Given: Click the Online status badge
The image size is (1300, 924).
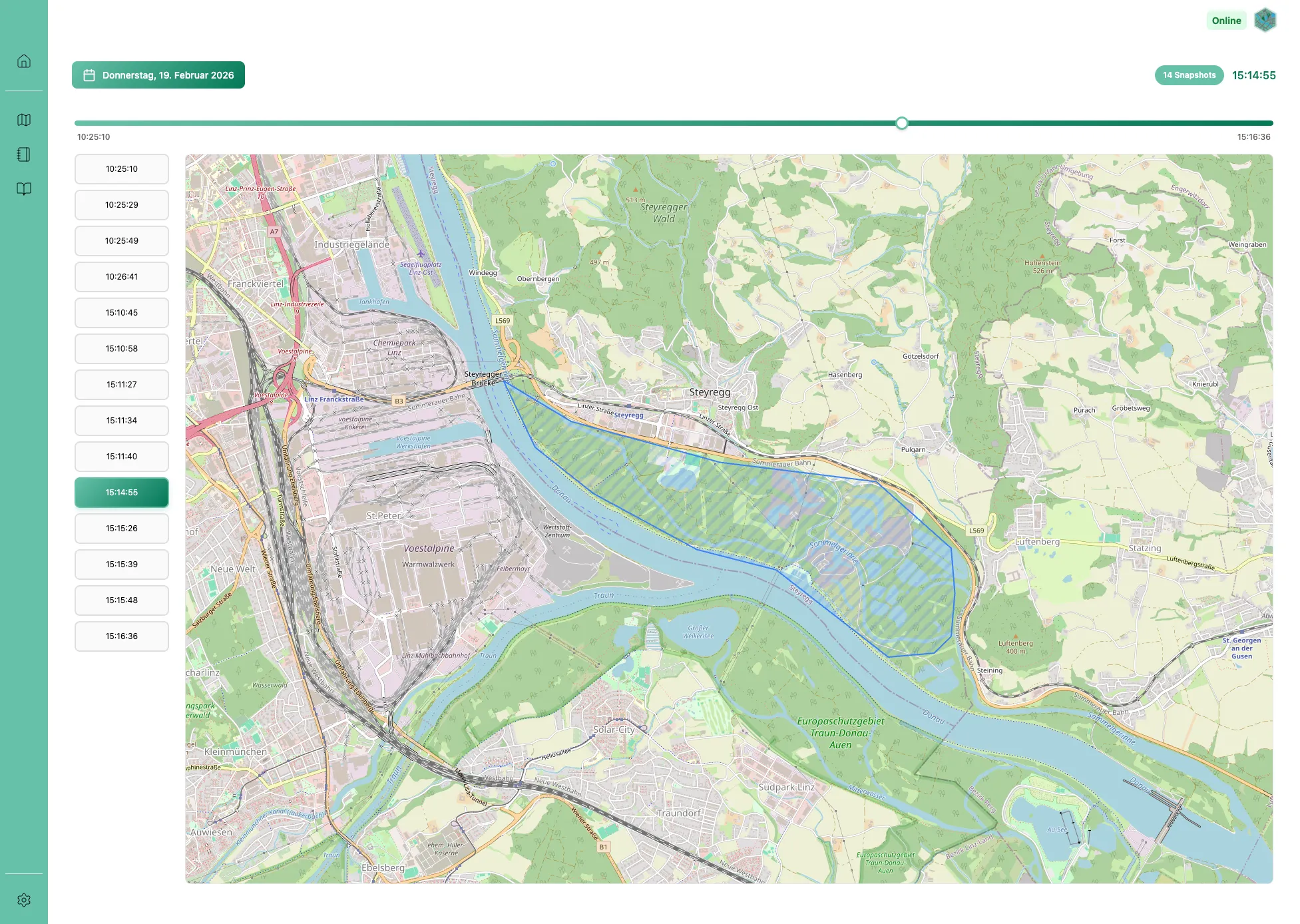Looking at the screenshot, I should tap(1226, 21).
